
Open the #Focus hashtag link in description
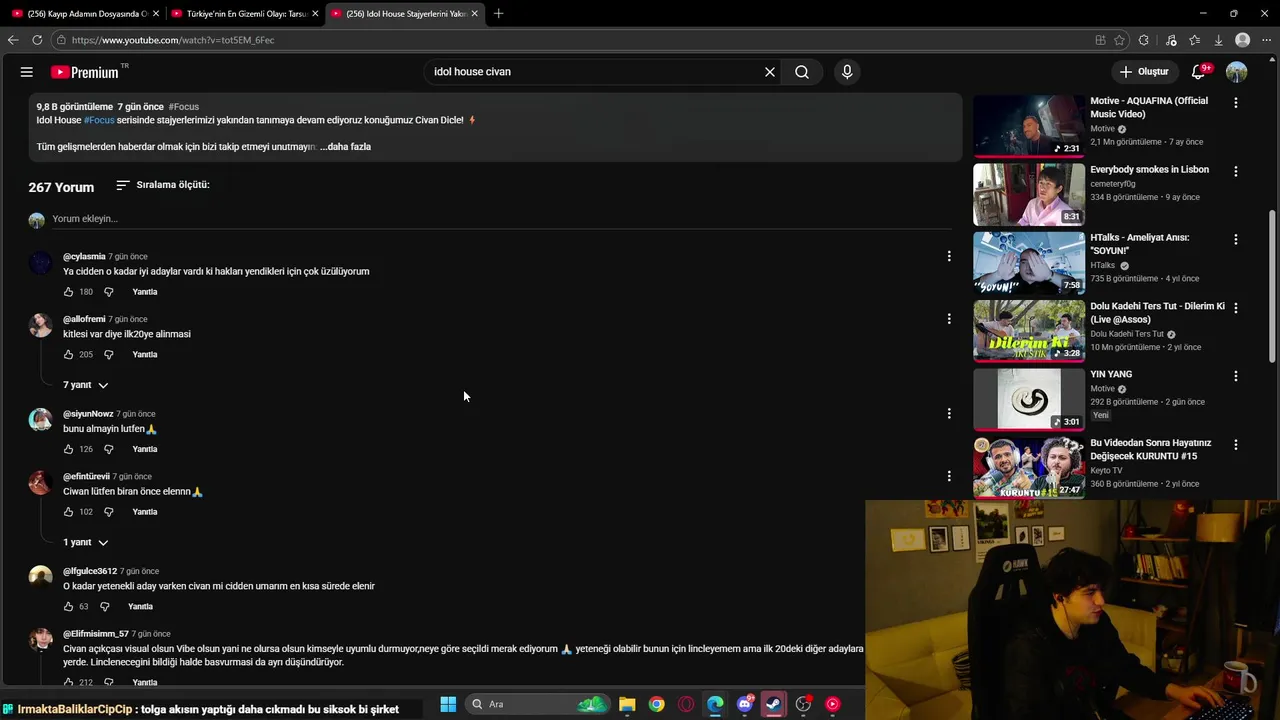[99, 120]
